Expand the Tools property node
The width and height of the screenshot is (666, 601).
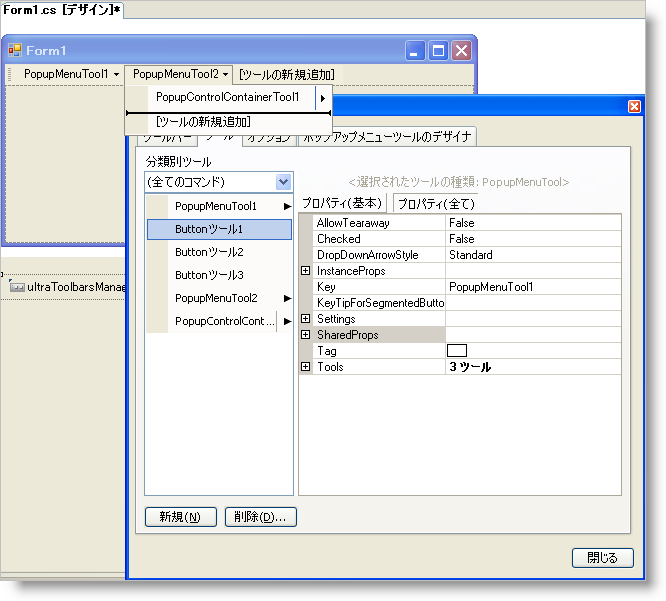point(305,367)
